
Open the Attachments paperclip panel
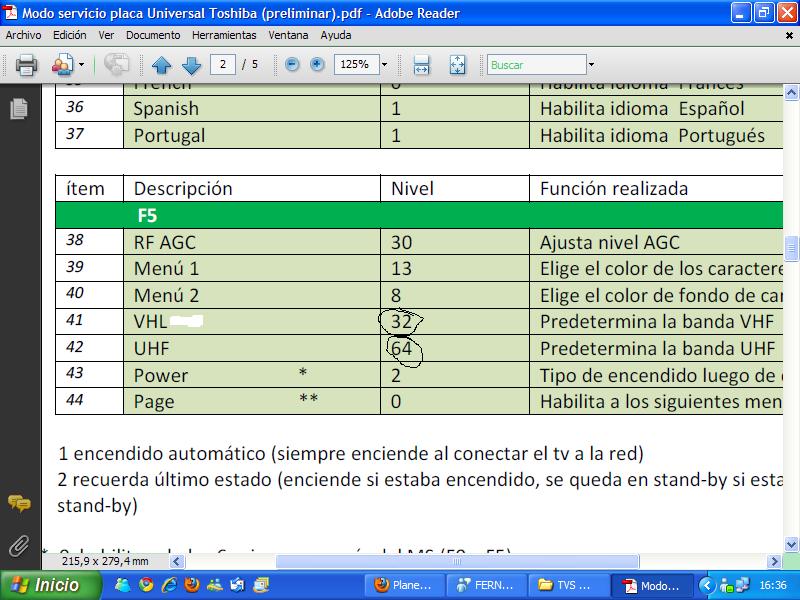[19, 546]
